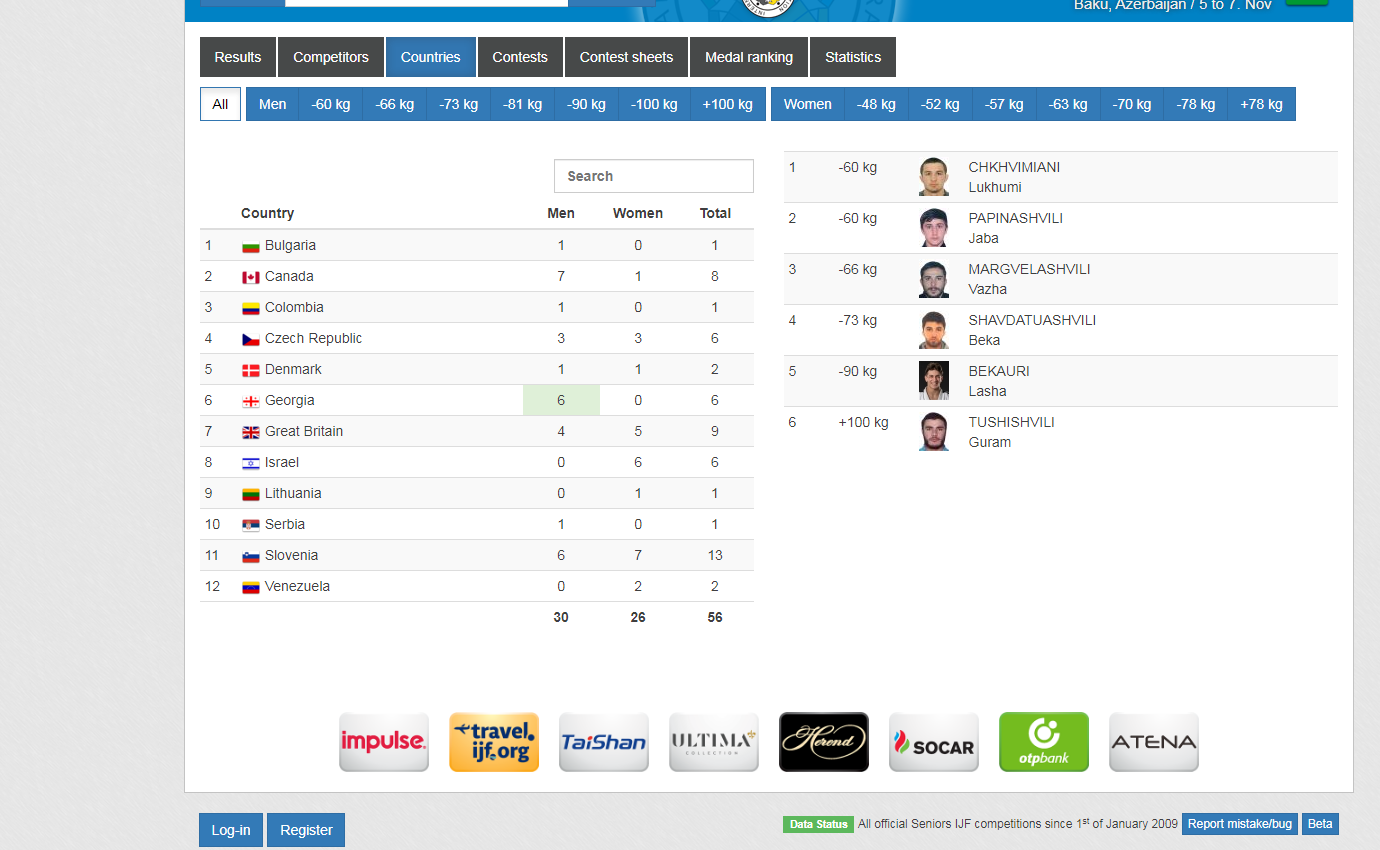Viewport: 1380px width, 850px height.
Task: Filter by men's -66 kg
Action: (x=395, y=104)
